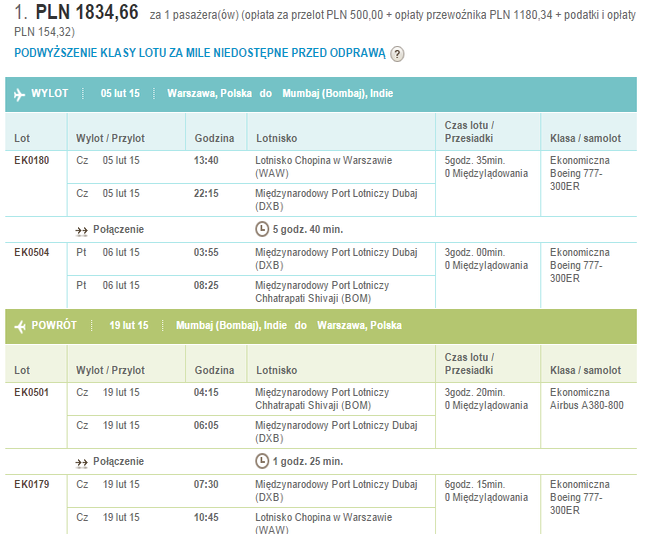Click Mumbaj (Bombaj), Indie in outbound header
Image resolution: width=650 pixels, height=534 pixels.
pos(337,94)
